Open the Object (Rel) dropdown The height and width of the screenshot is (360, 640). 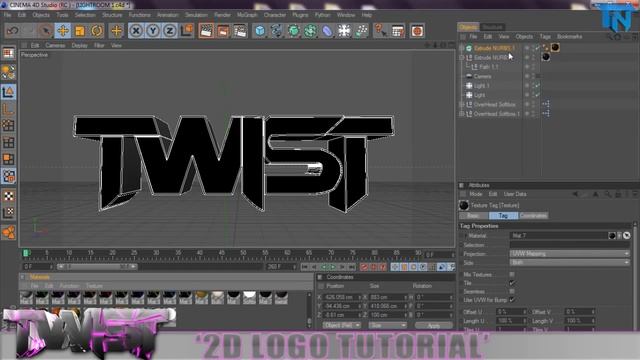(342, 326)
